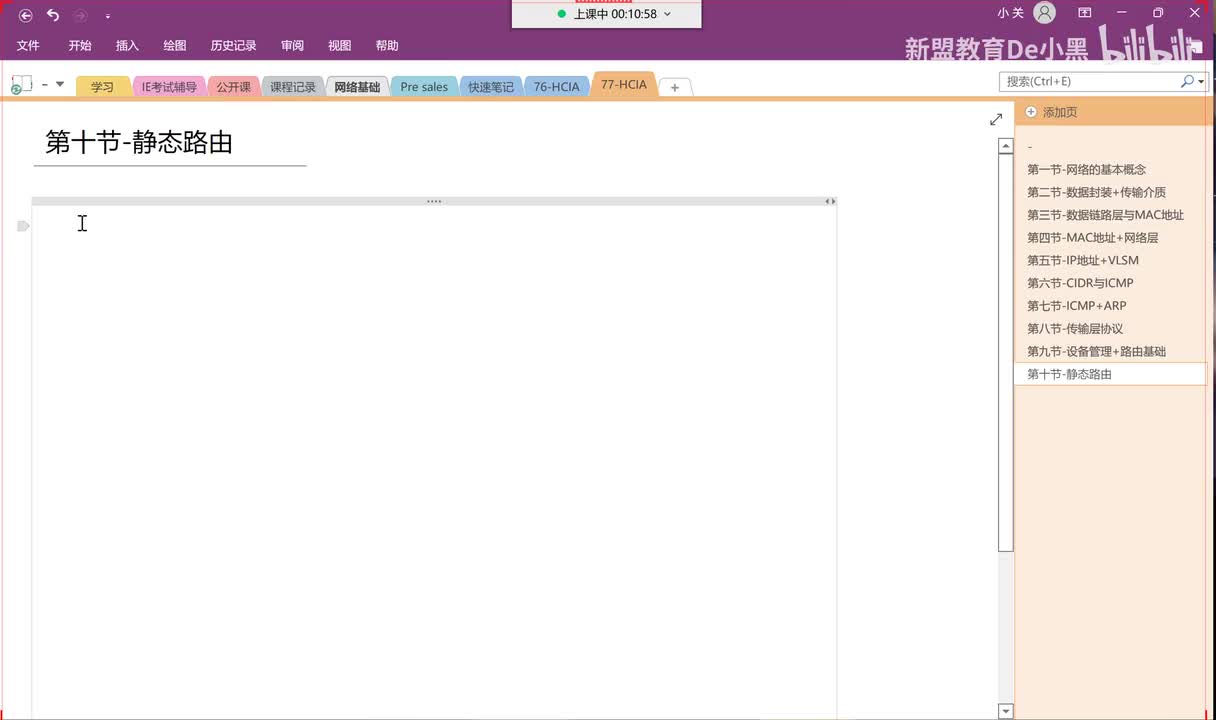
Task: Create a new section with the plus tab
Action: 675,88
